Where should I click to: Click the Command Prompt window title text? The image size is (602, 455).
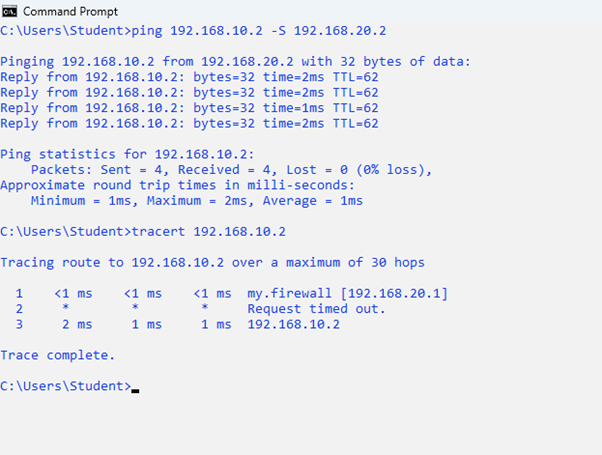coord(69,11)
